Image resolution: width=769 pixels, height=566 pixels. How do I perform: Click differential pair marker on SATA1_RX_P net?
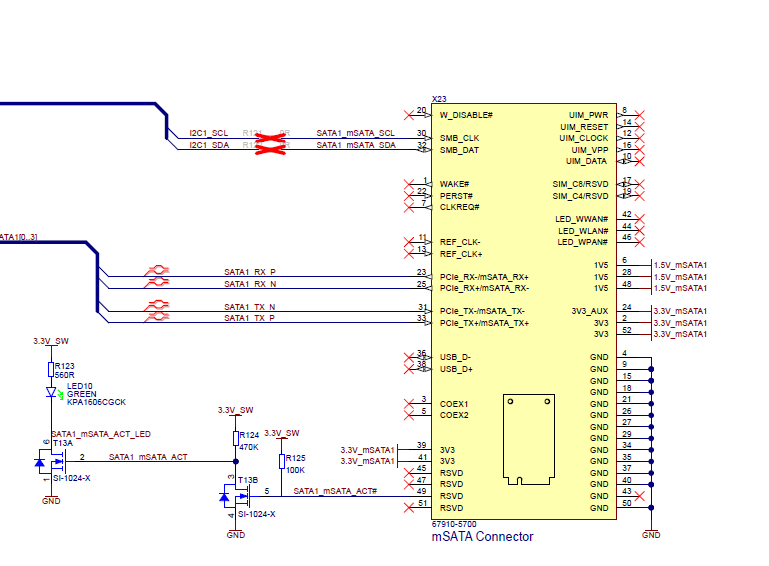point(157,272)
